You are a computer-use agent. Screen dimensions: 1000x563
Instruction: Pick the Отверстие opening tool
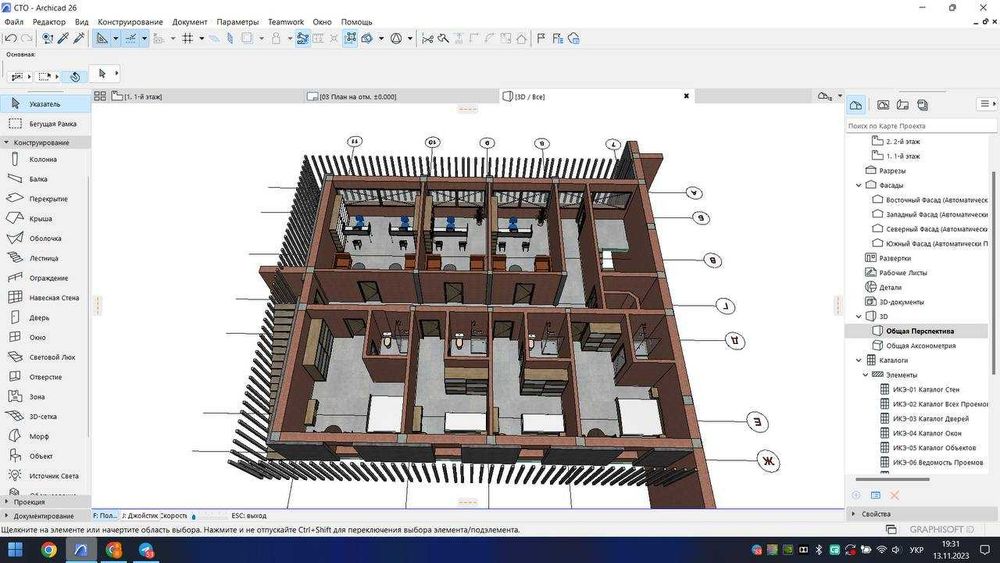pyautogui.click(x=45, y=377)
